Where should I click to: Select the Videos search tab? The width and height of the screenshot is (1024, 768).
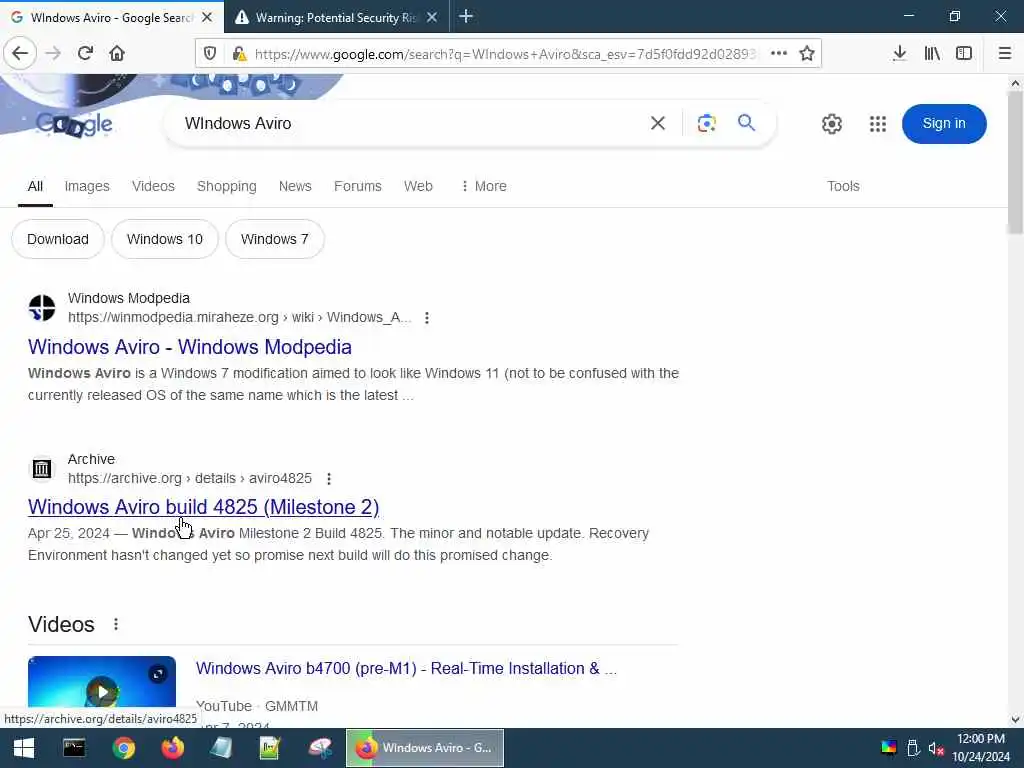153,186
